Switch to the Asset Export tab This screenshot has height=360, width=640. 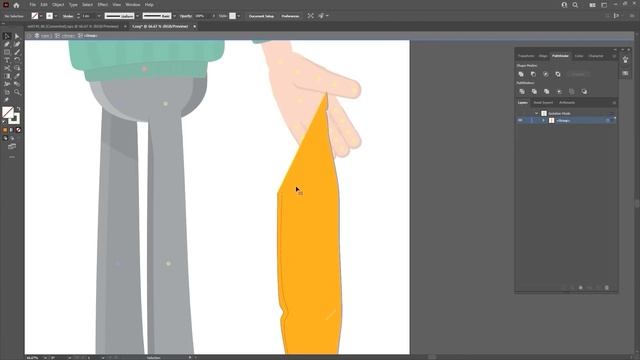tap(543, 102)
